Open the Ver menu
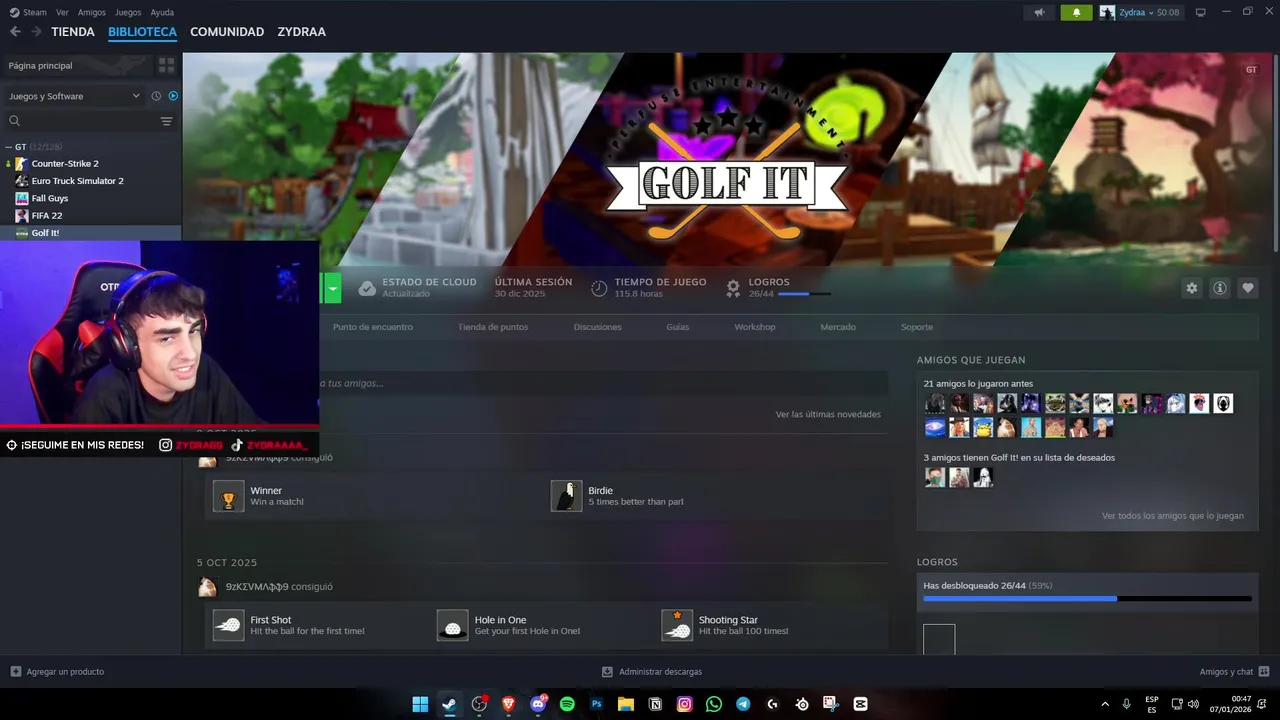 (x=63, y=12)
